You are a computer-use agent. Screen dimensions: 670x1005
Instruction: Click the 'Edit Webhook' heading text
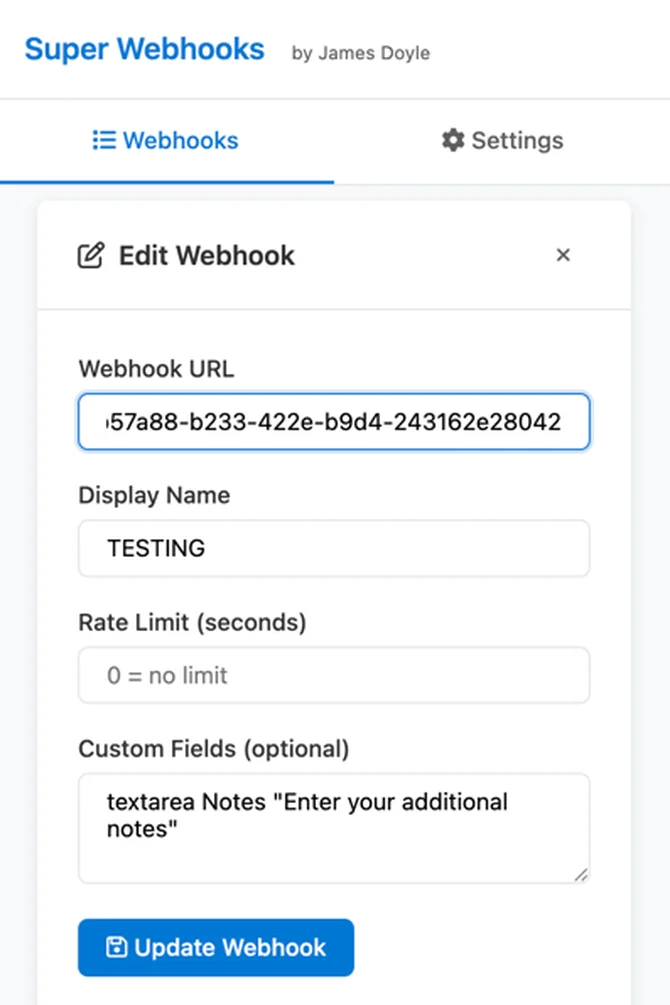tap(205, 255)
